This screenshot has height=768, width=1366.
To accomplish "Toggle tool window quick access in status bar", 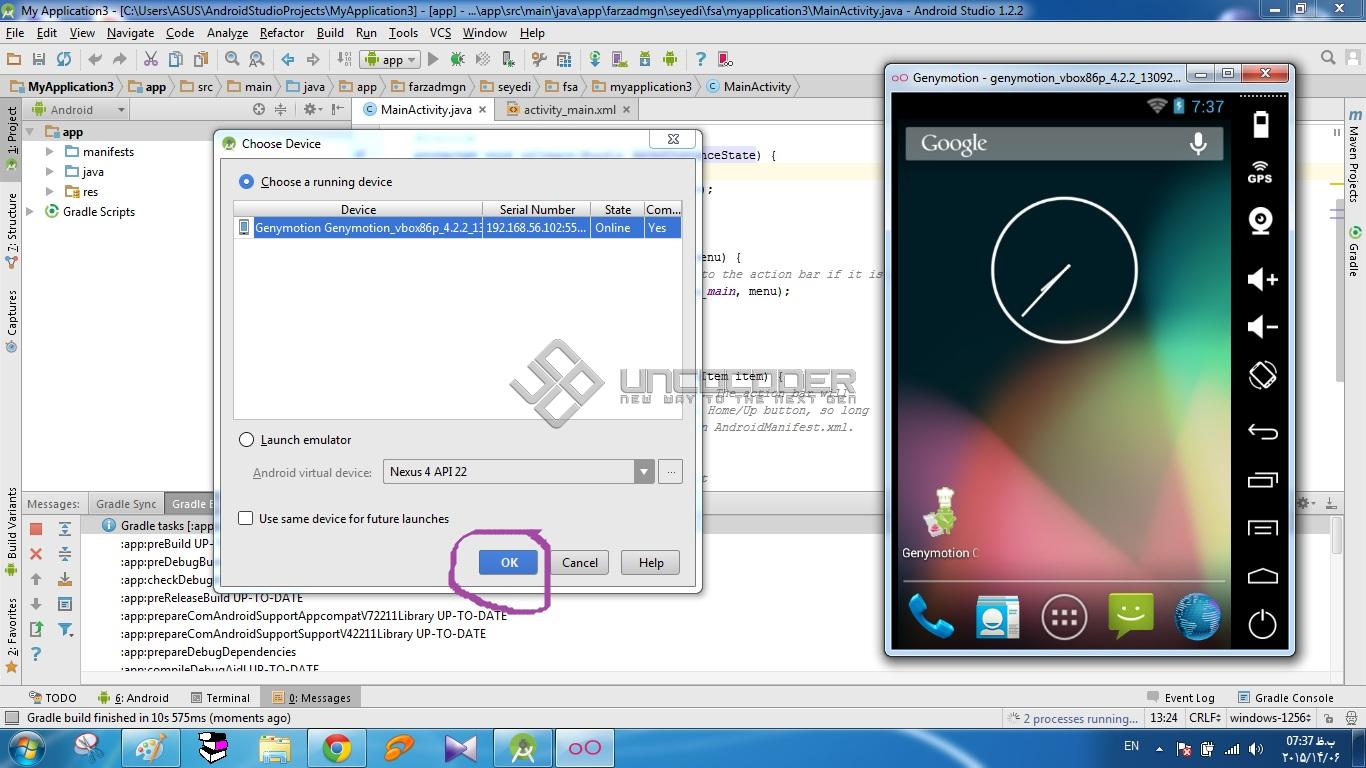I will pos(12,718).
